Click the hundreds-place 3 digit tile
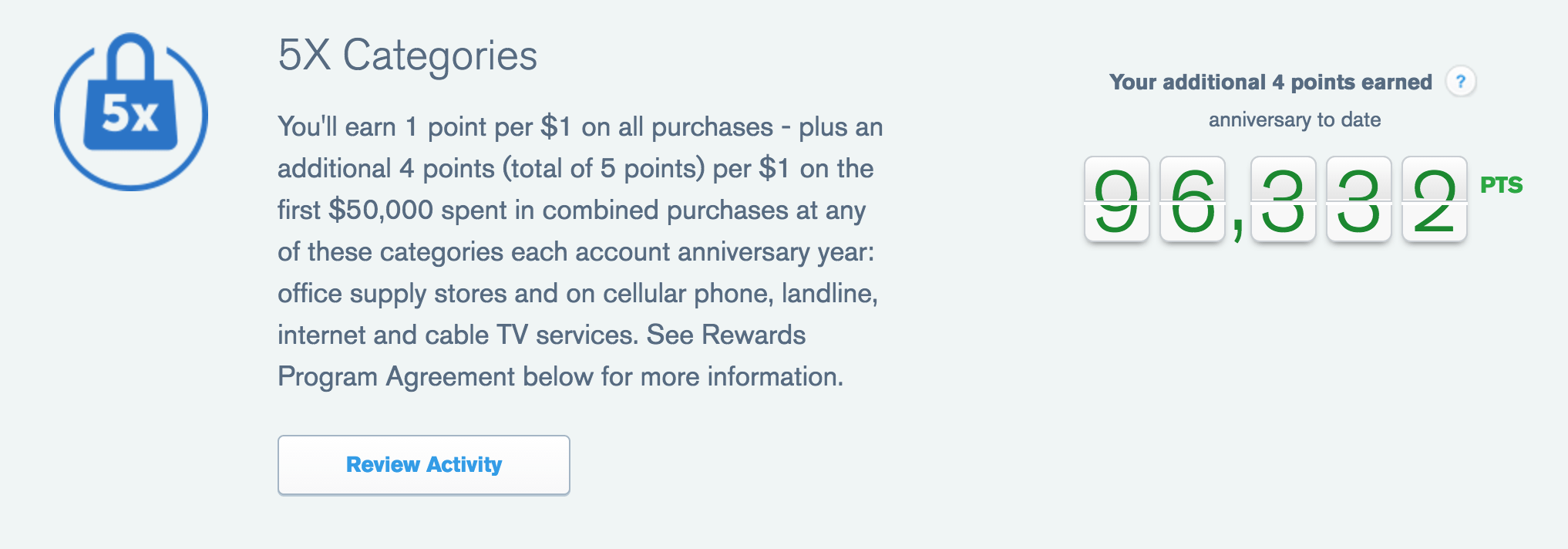1568x549 pixels. pyautogui.click(x=1283, y=200)
